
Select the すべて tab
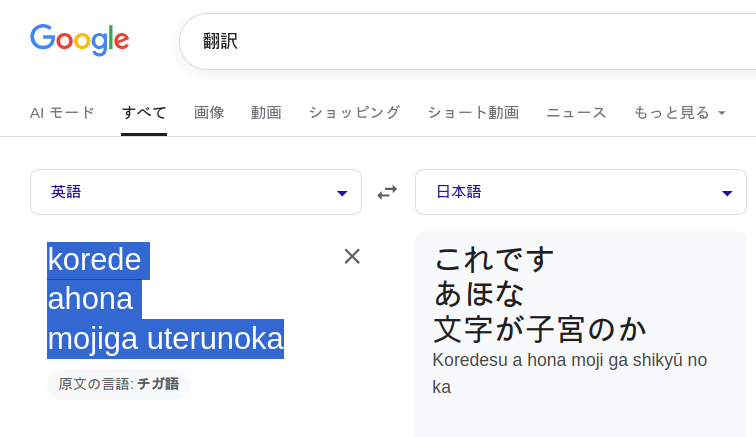(144, 113)
